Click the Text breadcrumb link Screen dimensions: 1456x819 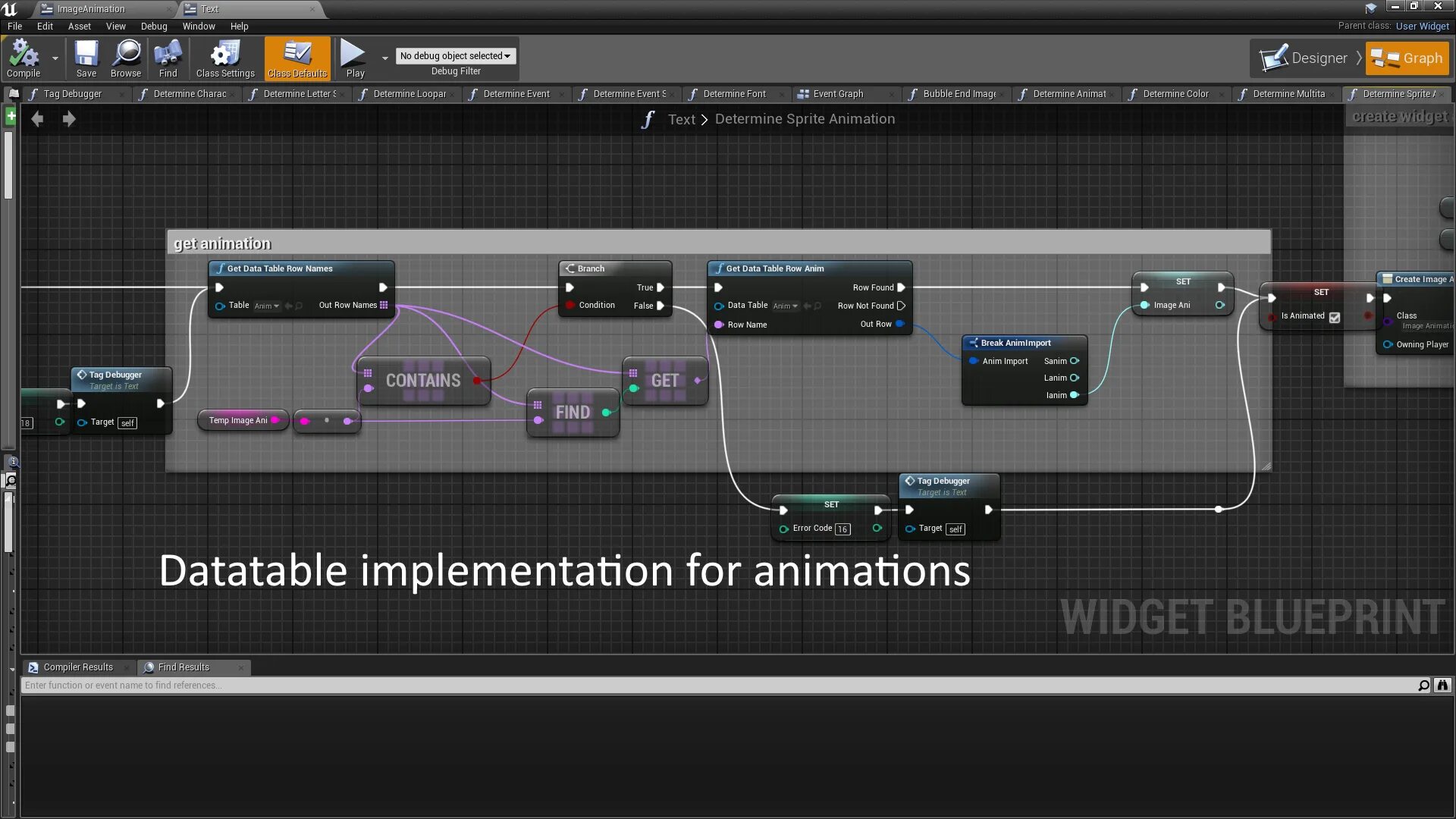(x=680, y=119)
